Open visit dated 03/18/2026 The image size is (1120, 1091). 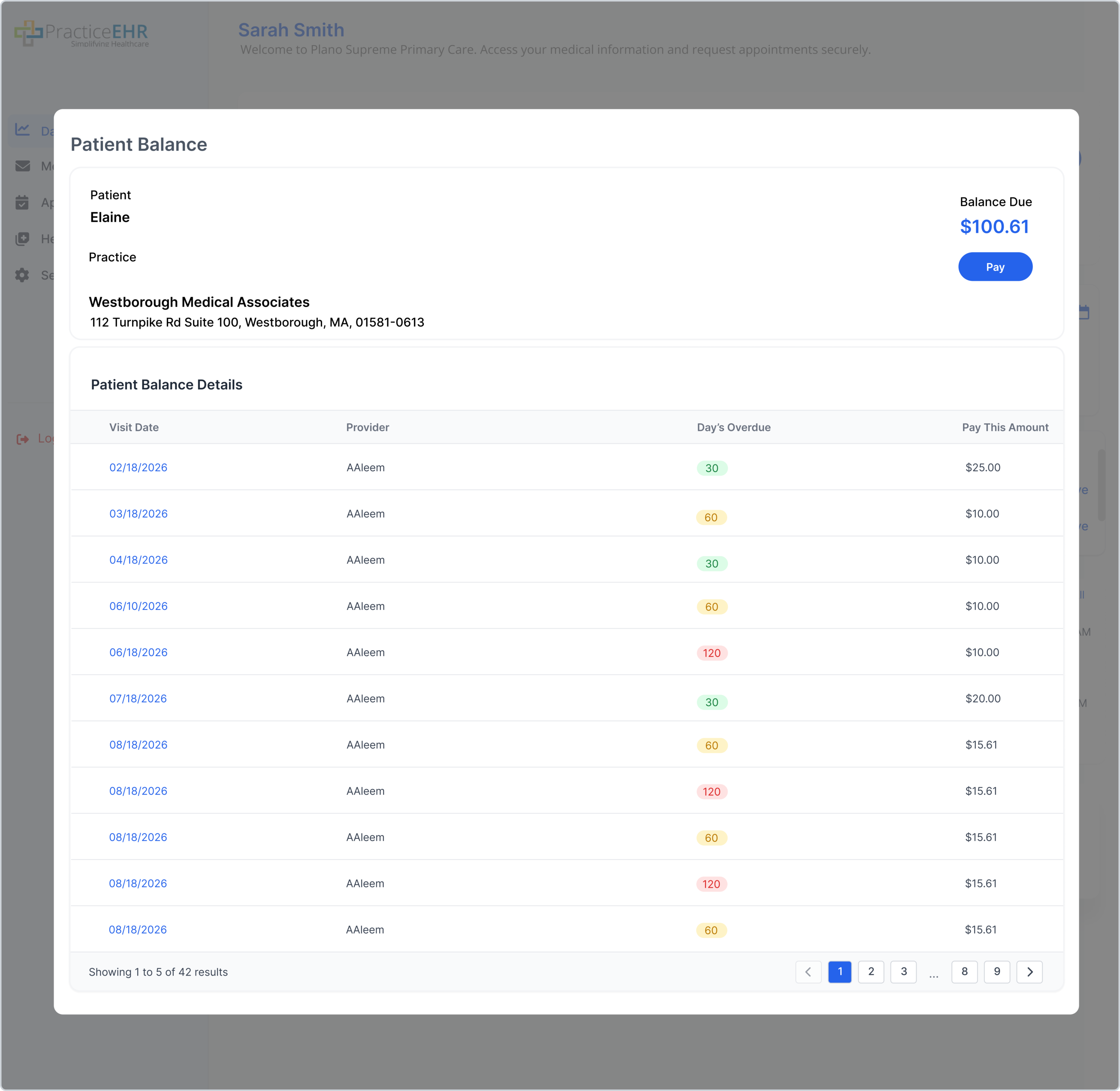(x=138, y=514)
